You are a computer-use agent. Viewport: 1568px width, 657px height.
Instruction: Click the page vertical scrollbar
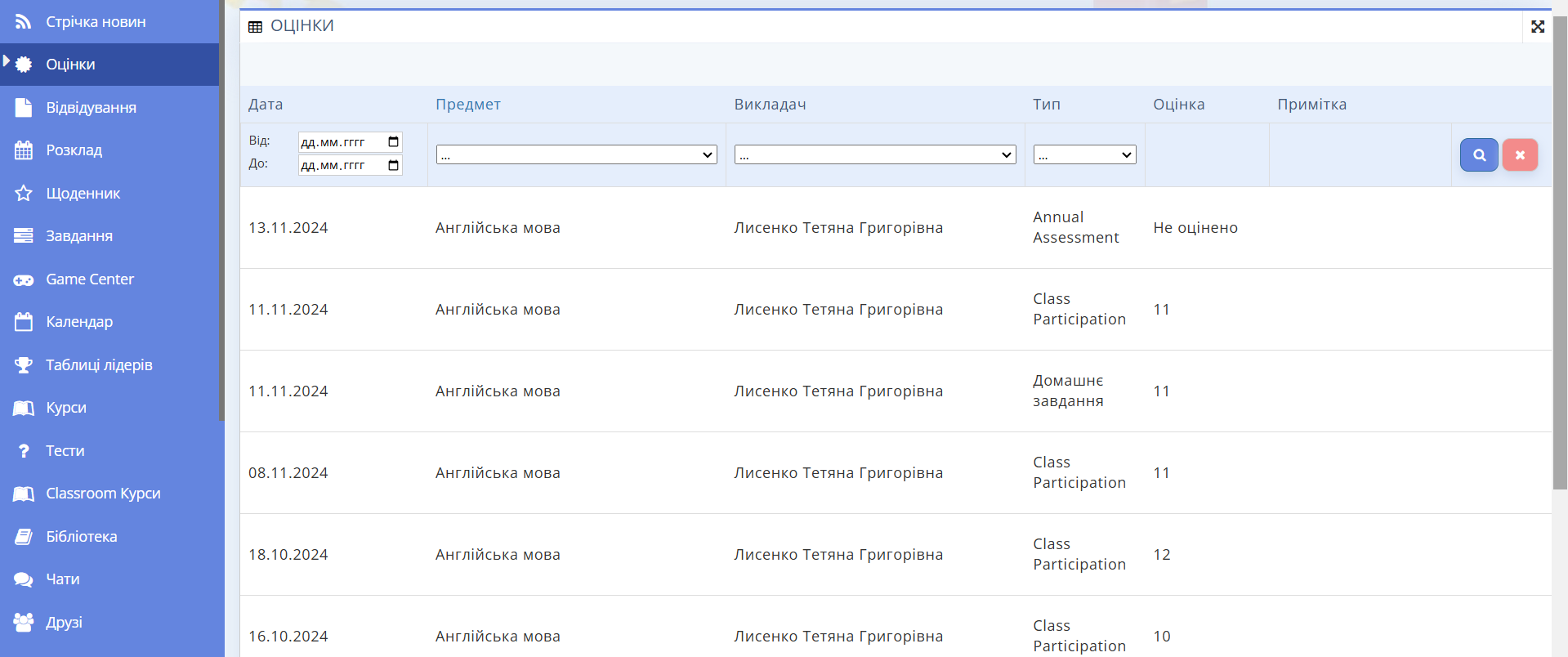click(1559, 245)
